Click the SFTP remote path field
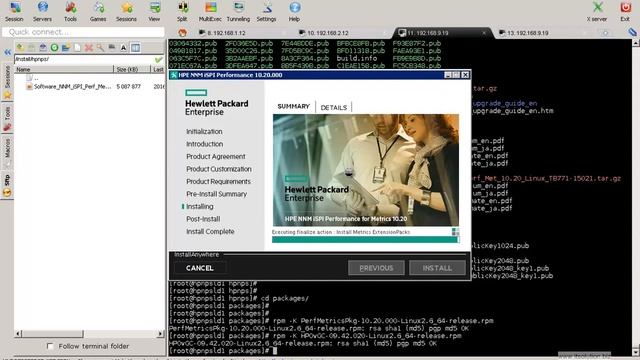Image resolution: width=640 pixels, height=360 pixels. tap(84, 59)
